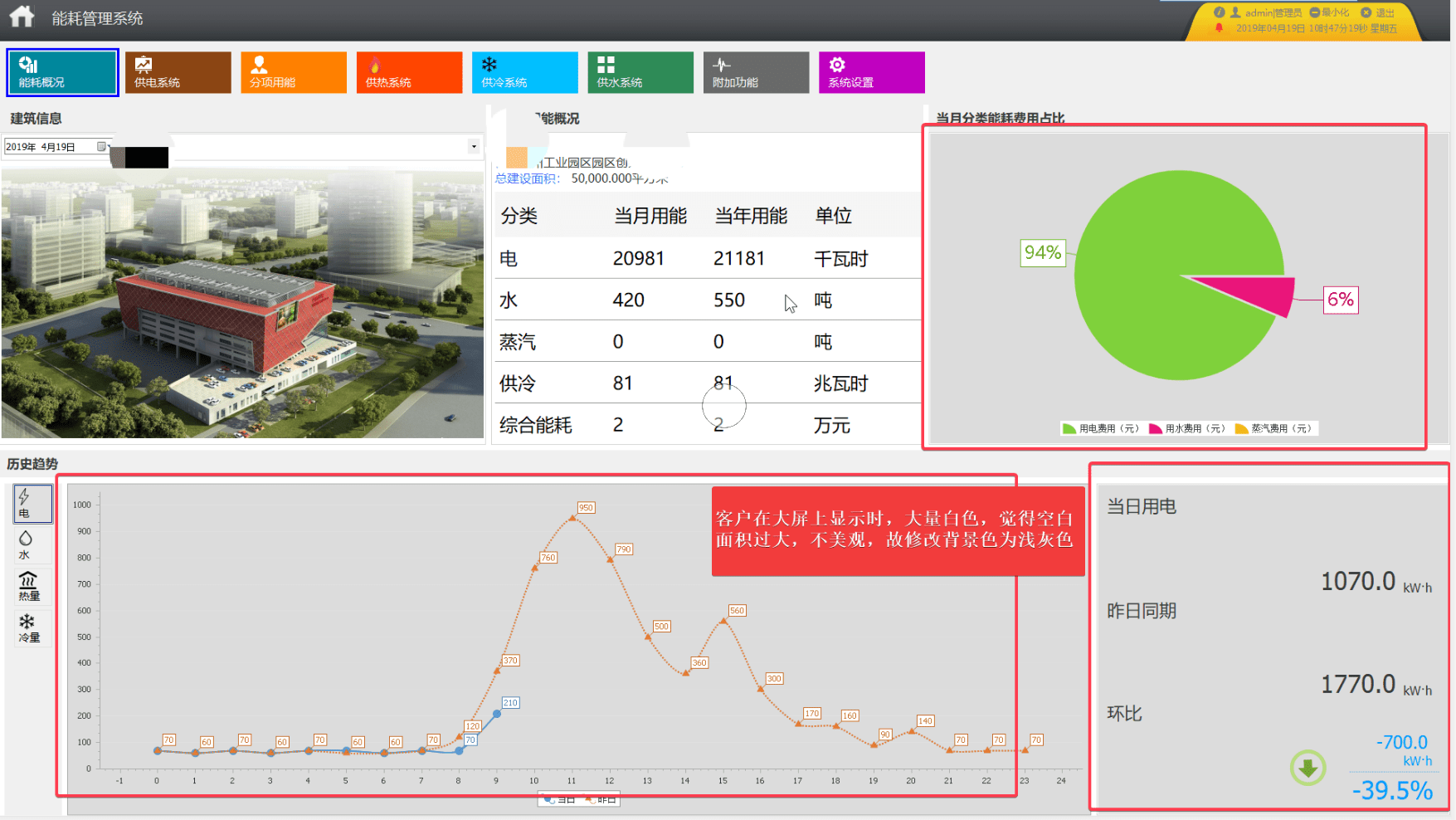Click the 千瓦时 unit cell
This screenshot has width=1456, height=820.
point(840,259)
